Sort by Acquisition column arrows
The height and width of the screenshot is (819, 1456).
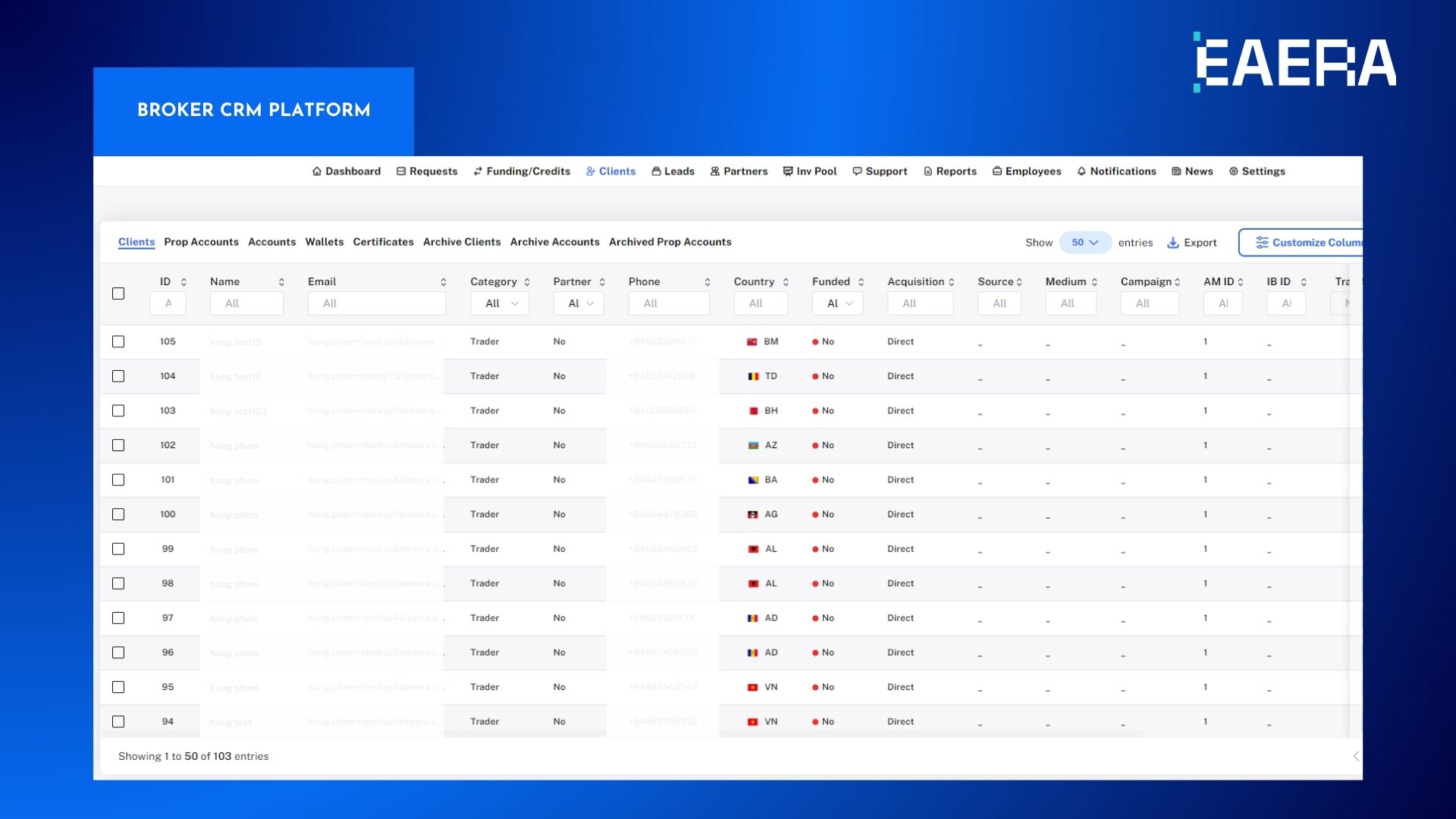952,282
